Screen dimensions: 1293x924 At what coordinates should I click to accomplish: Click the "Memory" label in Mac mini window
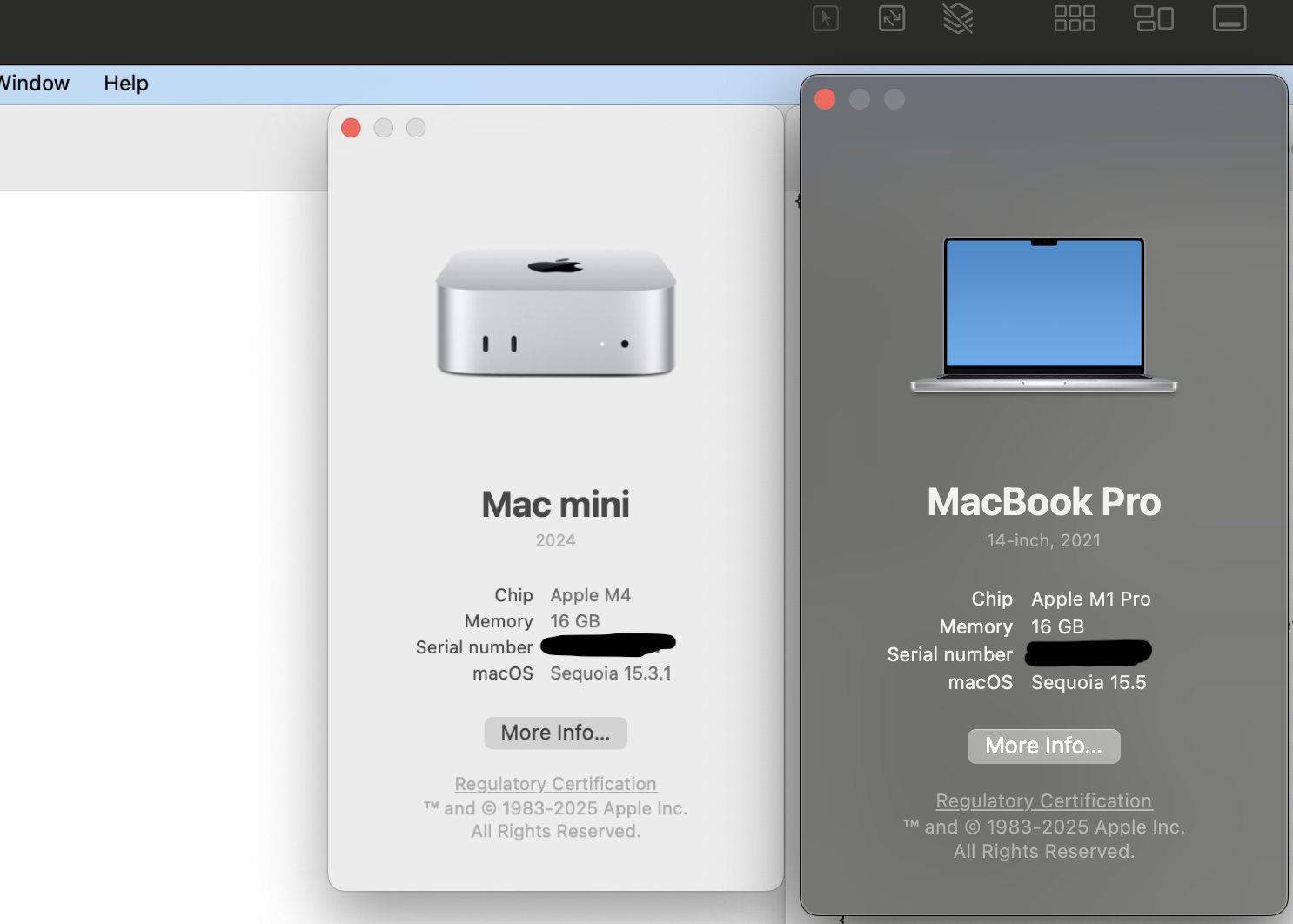tap(499, 621)
